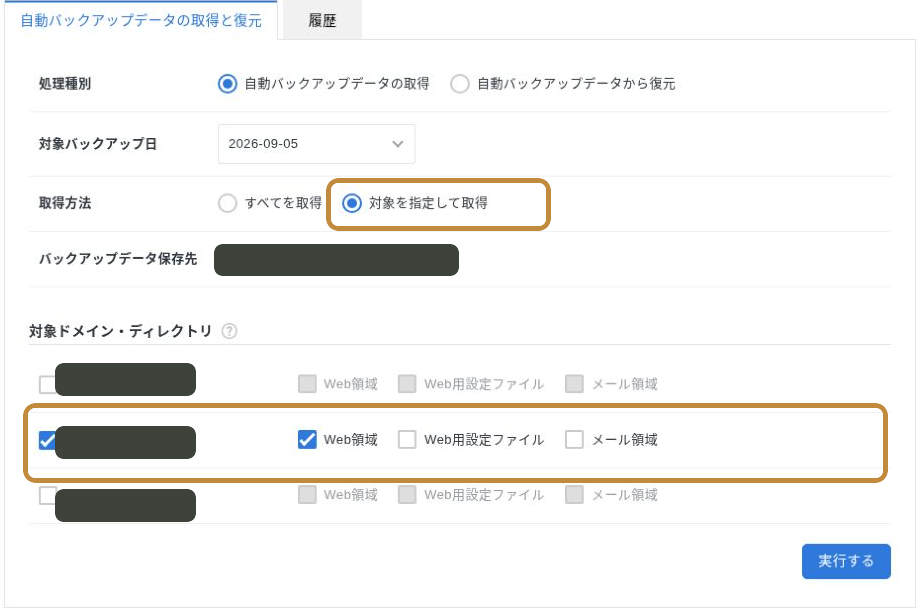Click the 対象バックアップ日 label
This screenshot has height=610, width=920.
pos(98,144)
